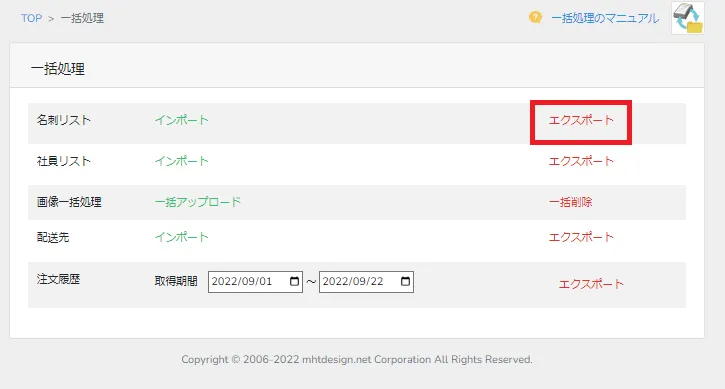The image size is (725, 389).
Task: Click the 取得期間 label
Action: (x=176, y=281)
